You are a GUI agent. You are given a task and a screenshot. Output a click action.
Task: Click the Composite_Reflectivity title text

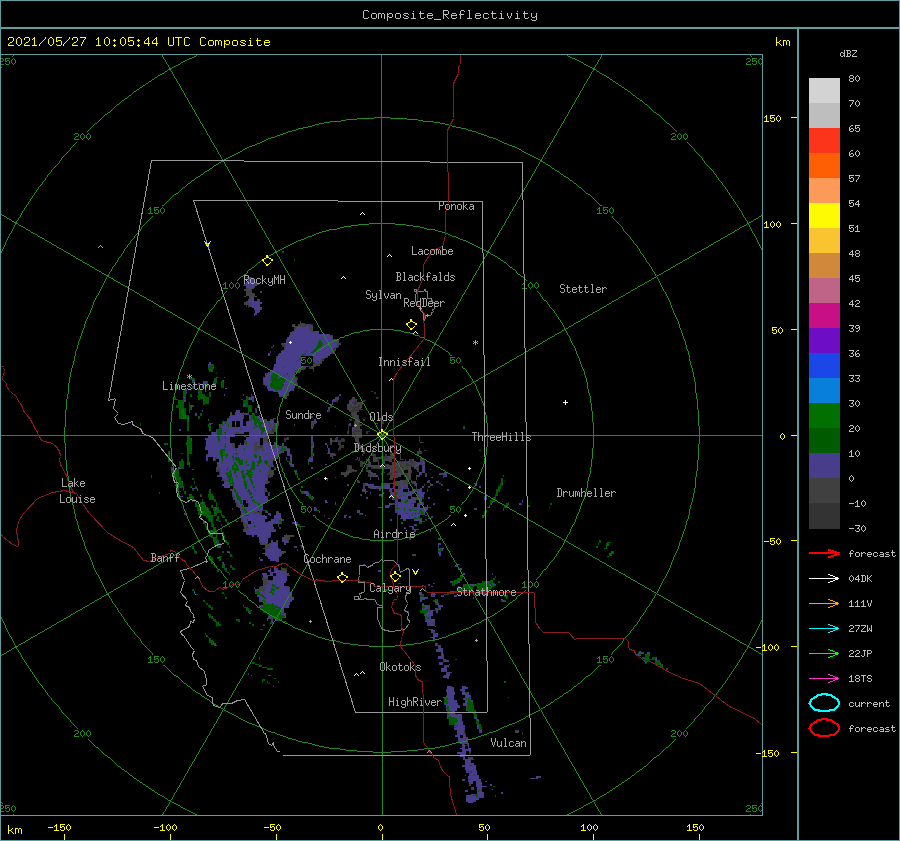(449, 15)
